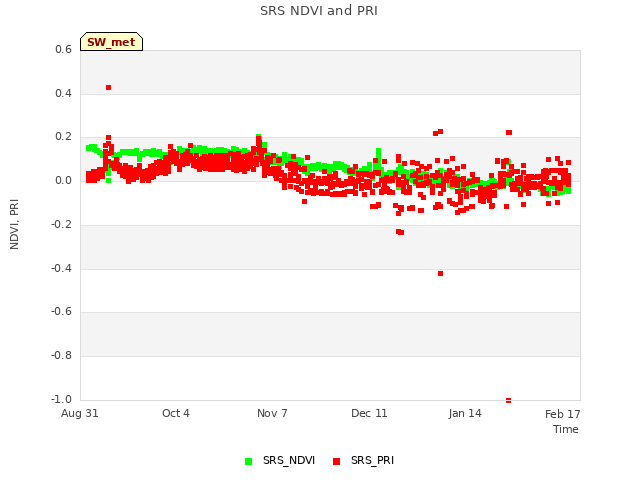The width and height of the screenshot is (640, 480).
Task: Select the SRS_PRI legend label
Action: point(372,460)
